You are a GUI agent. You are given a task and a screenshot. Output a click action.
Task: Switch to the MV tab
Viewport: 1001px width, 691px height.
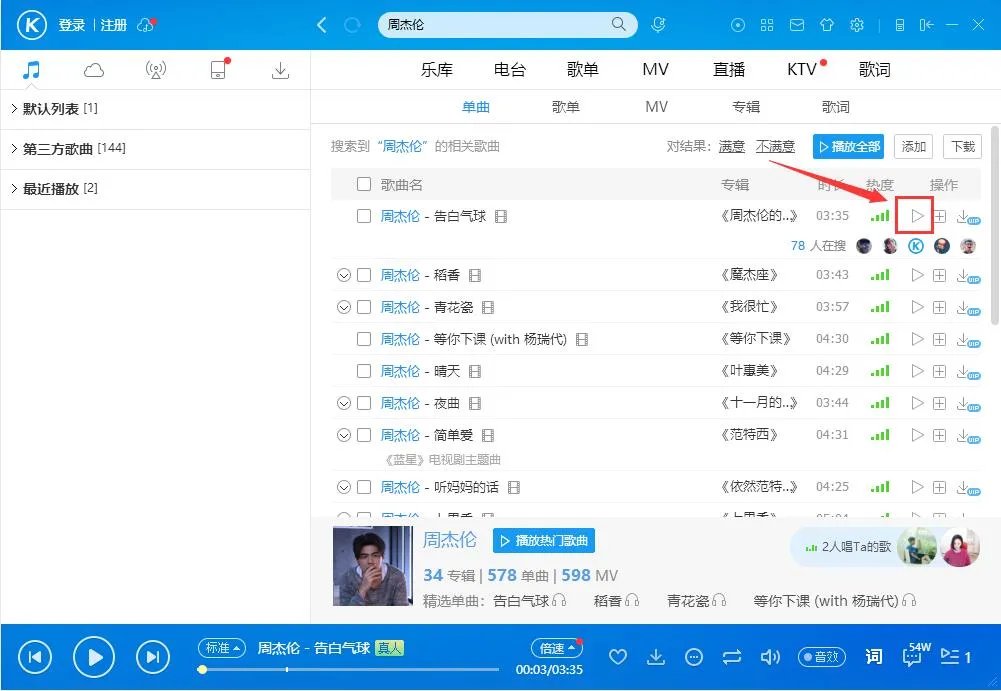(x=655, y=69)
